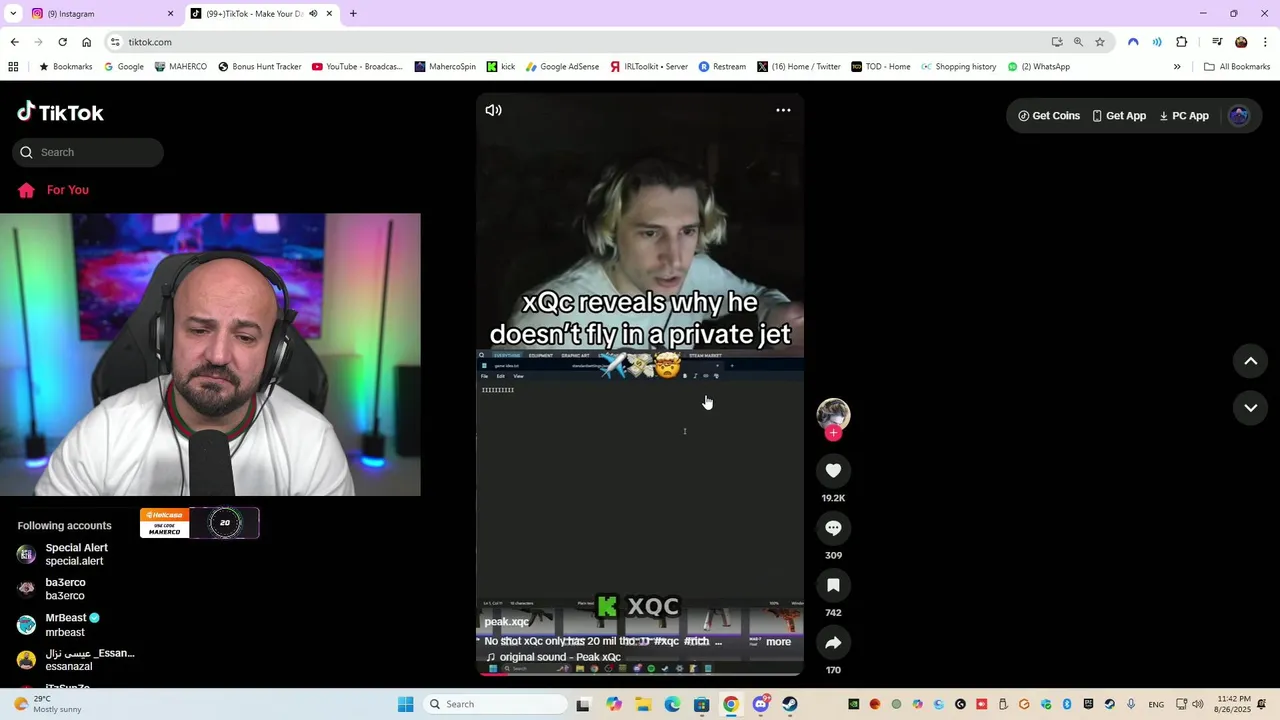Go to next video with down chevron
The image size is (1280, 720).
pyautogui.click(x=1250, y=408)
